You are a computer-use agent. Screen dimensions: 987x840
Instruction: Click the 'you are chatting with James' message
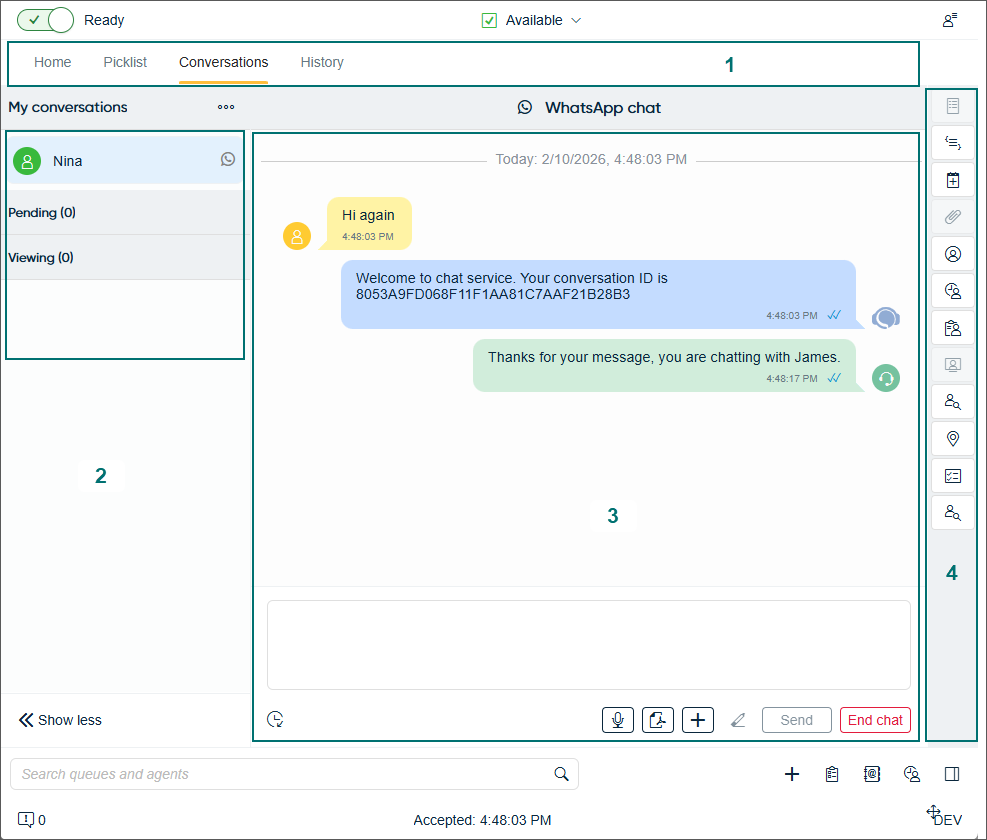(664, 365)
